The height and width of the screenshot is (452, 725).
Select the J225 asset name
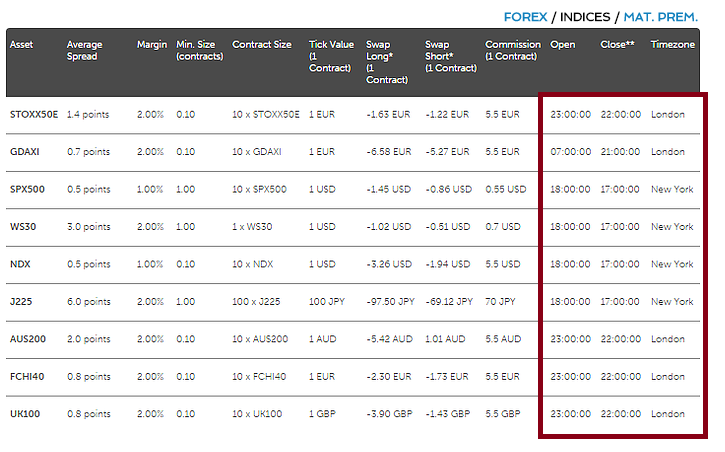tap(20, 301)
